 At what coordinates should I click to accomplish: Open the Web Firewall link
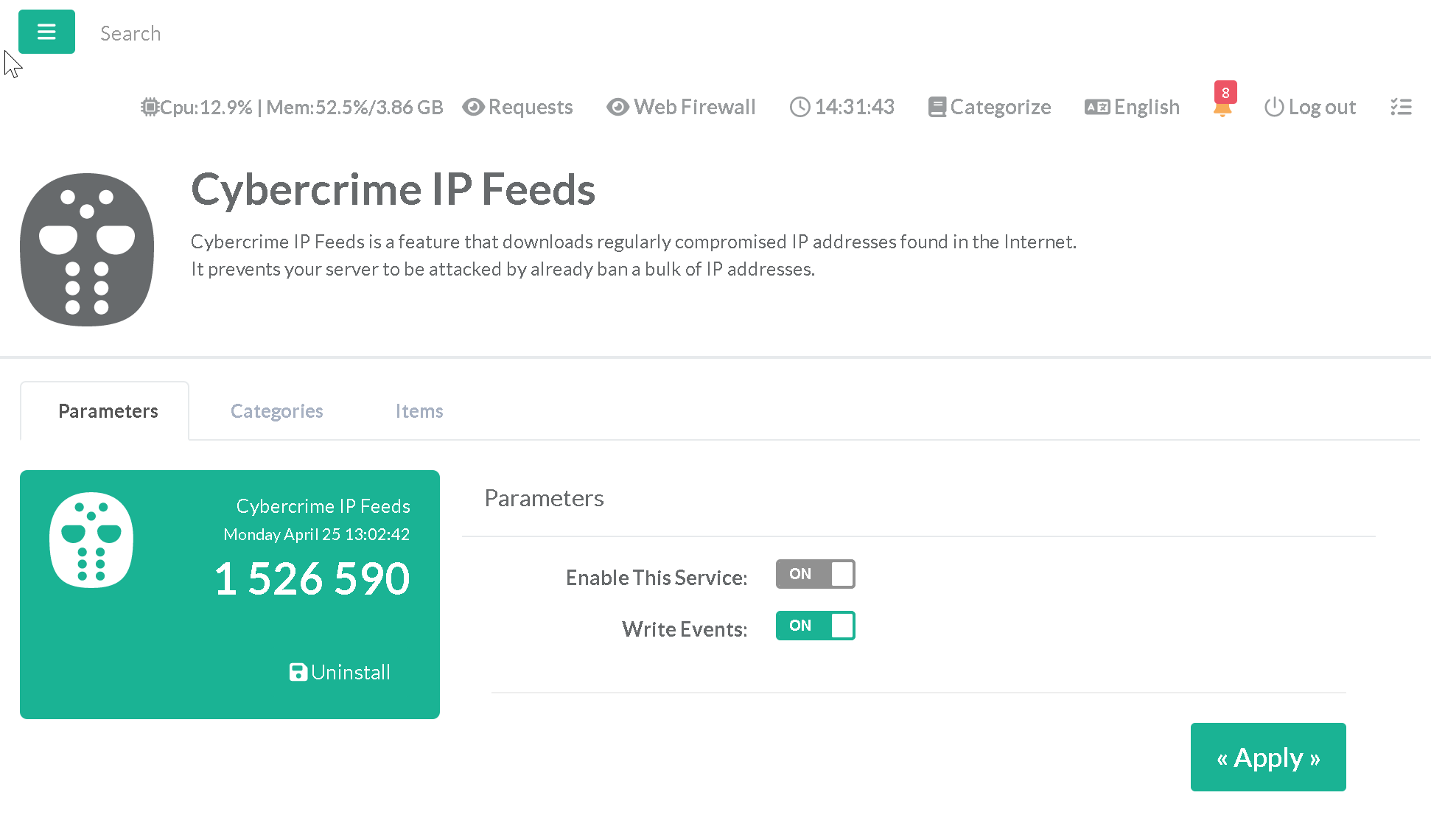681,108
